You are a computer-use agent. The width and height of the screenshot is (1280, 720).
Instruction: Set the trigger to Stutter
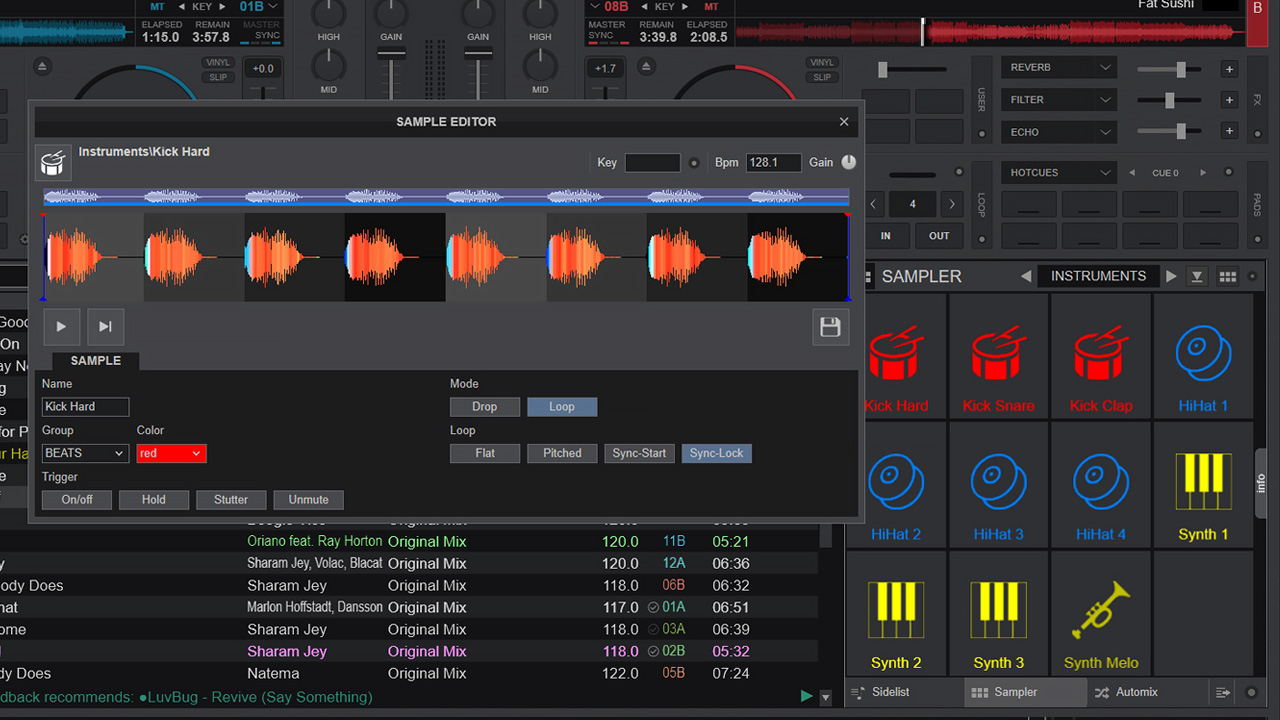coord(231,499)
